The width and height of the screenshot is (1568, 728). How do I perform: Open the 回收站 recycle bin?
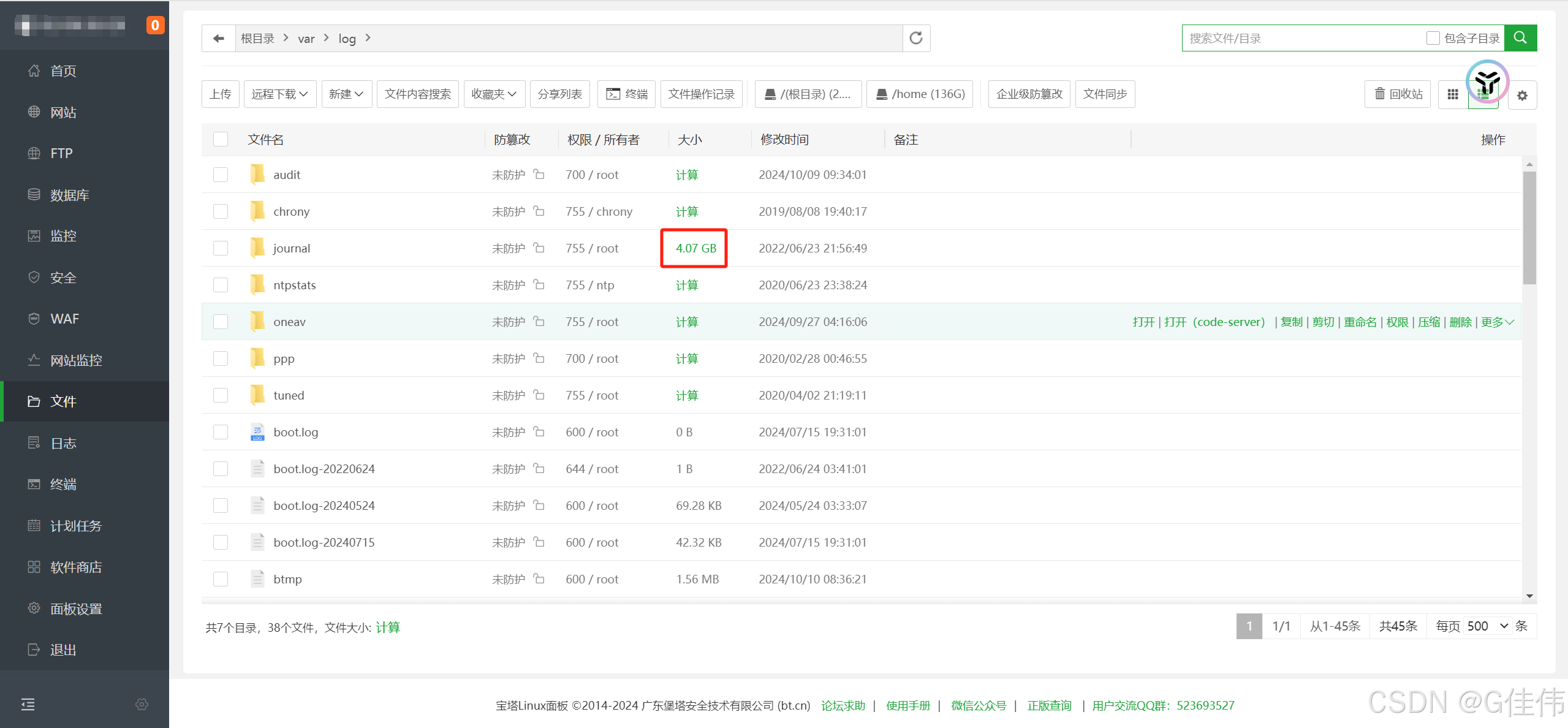tap(1398, 94)
